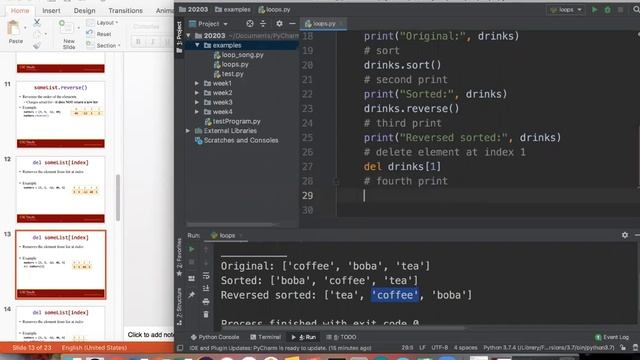Switch to the Home ribbon tab
This screenshot has width=640, height=360.
click(20, 11)
